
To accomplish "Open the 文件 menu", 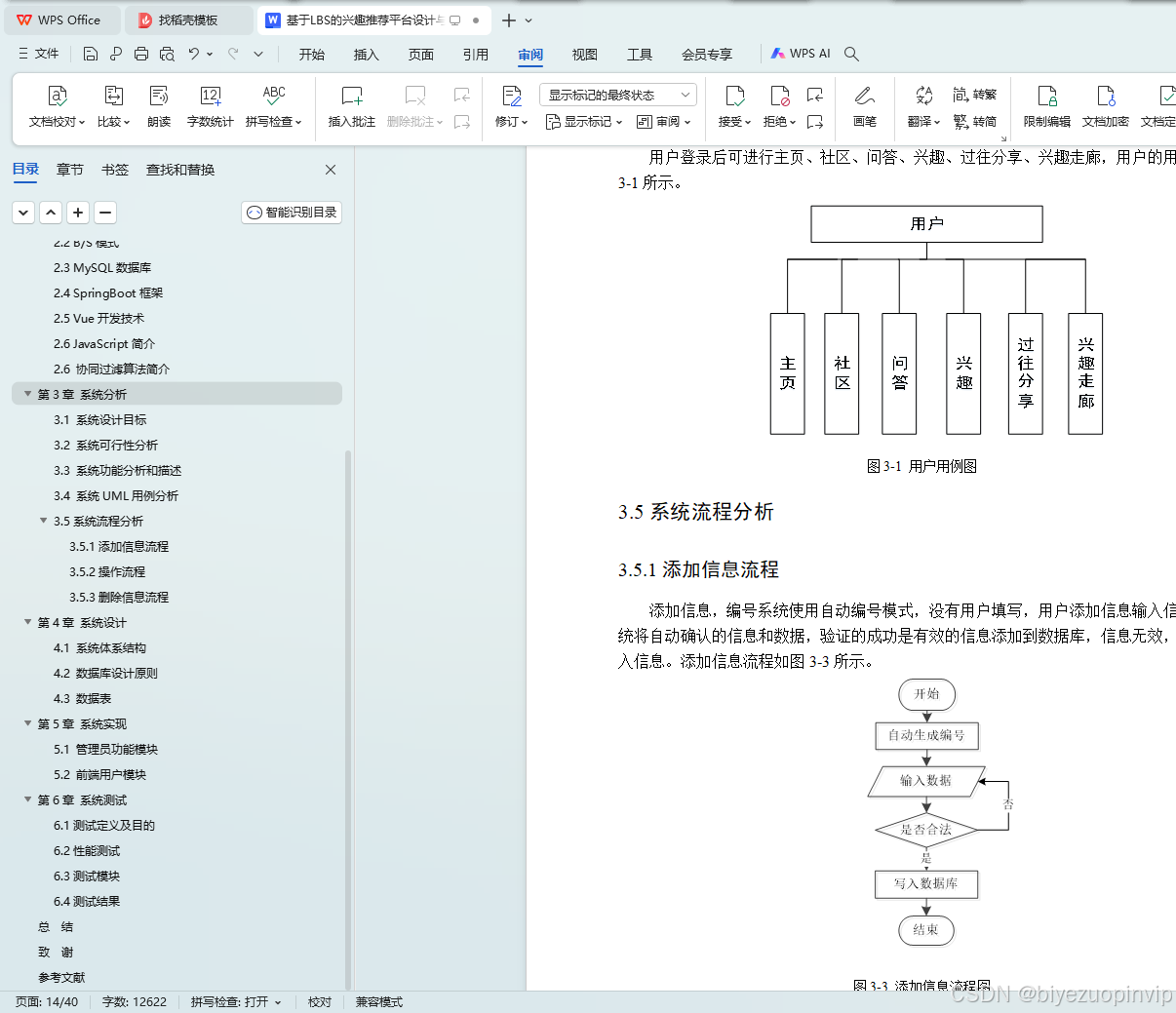I will (x=39, y=54).
